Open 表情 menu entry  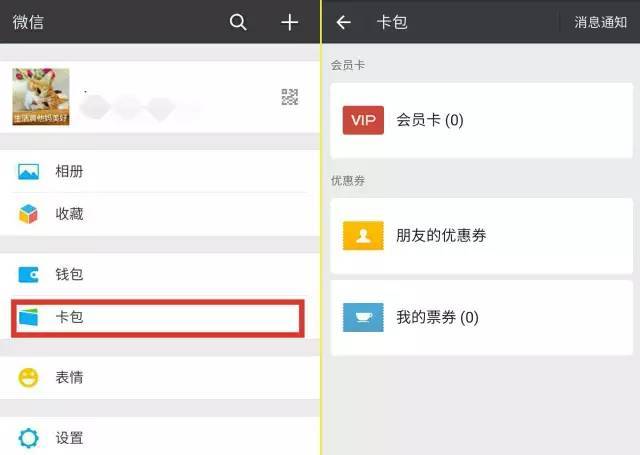coord(160,377)
